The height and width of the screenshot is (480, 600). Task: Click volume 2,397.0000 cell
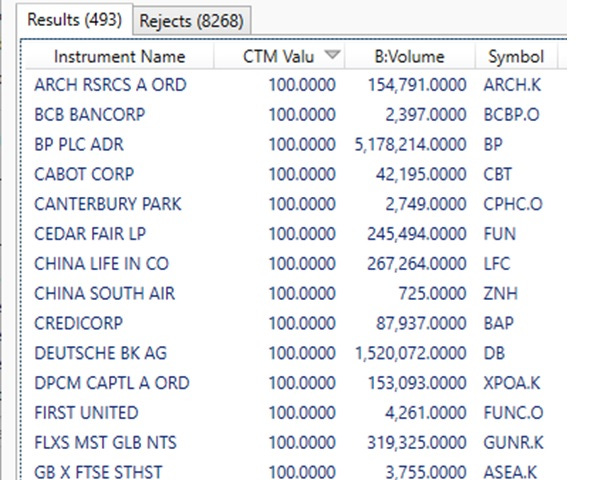[x=426, y=114]
